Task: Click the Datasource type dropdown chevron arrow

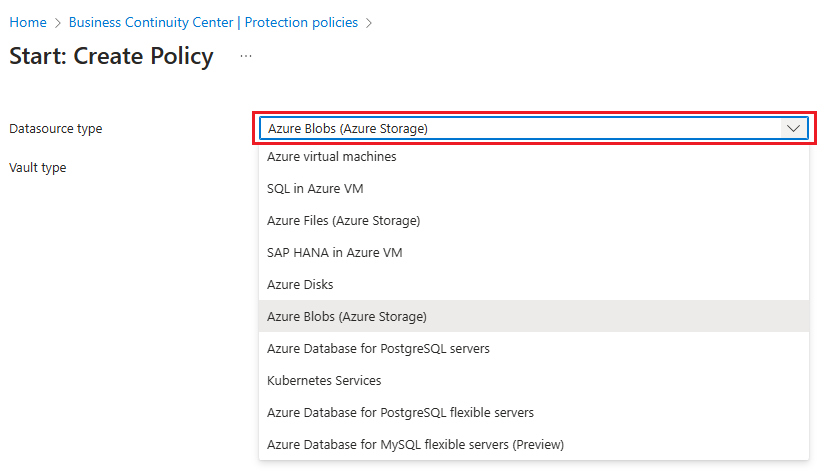Action: [793, 129]
